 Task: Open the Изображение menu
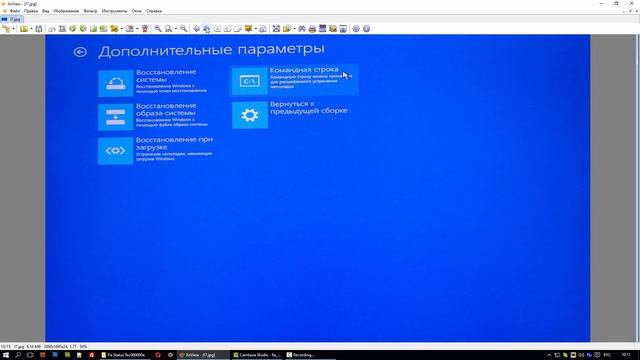pos(66,11)
